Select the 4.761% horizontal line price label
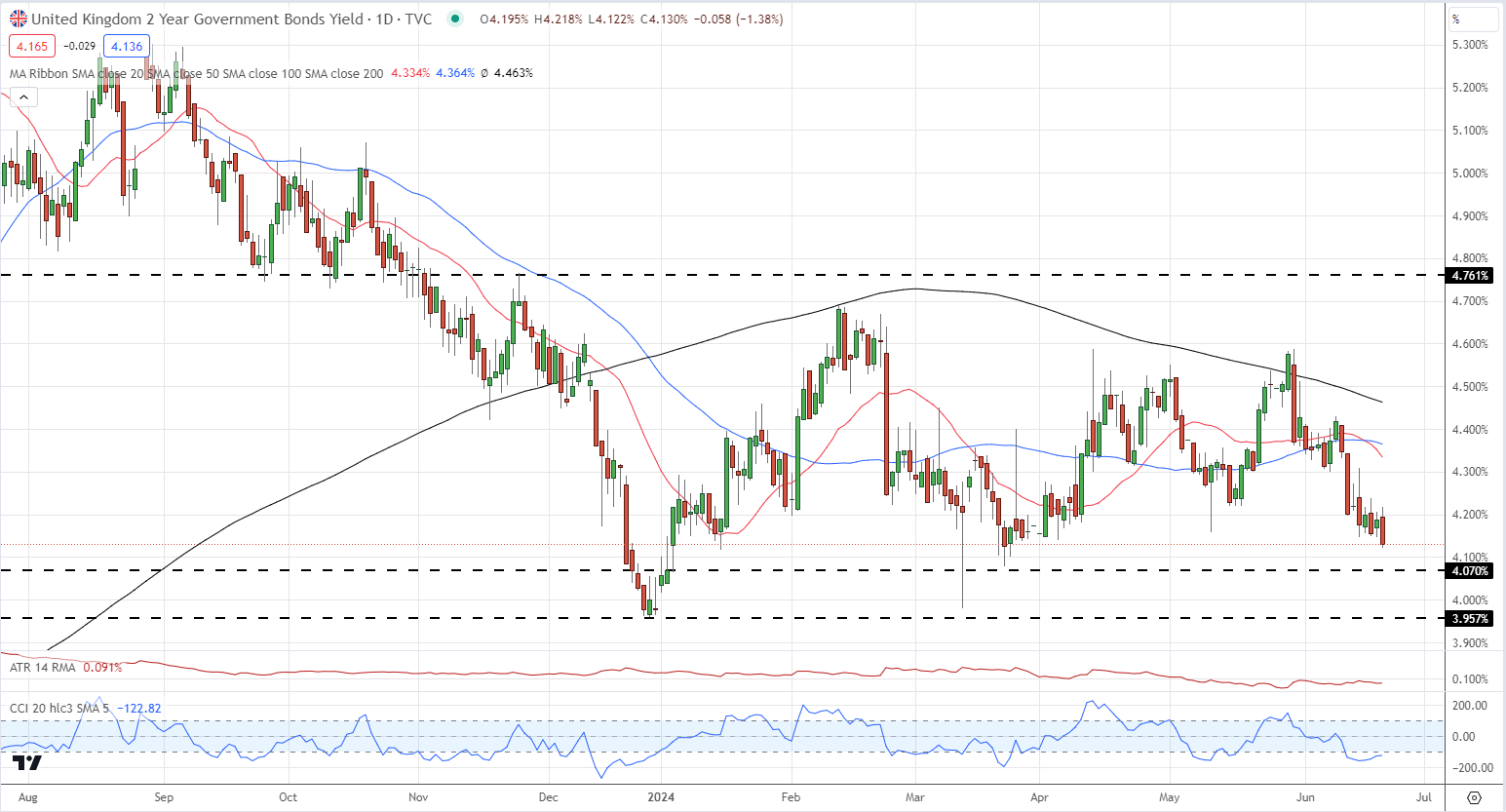 1470,276
